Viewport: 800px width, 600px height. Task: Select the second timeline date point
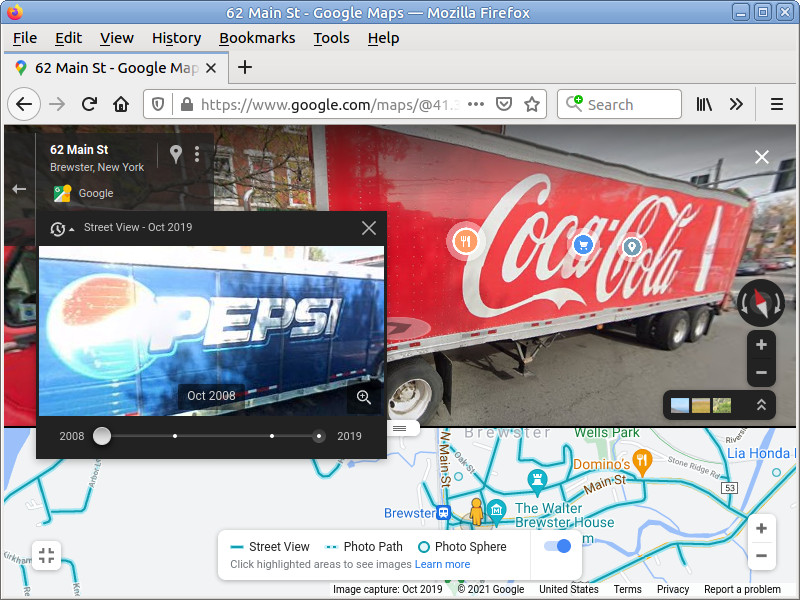pyautogui.click(x=175, y=436)
